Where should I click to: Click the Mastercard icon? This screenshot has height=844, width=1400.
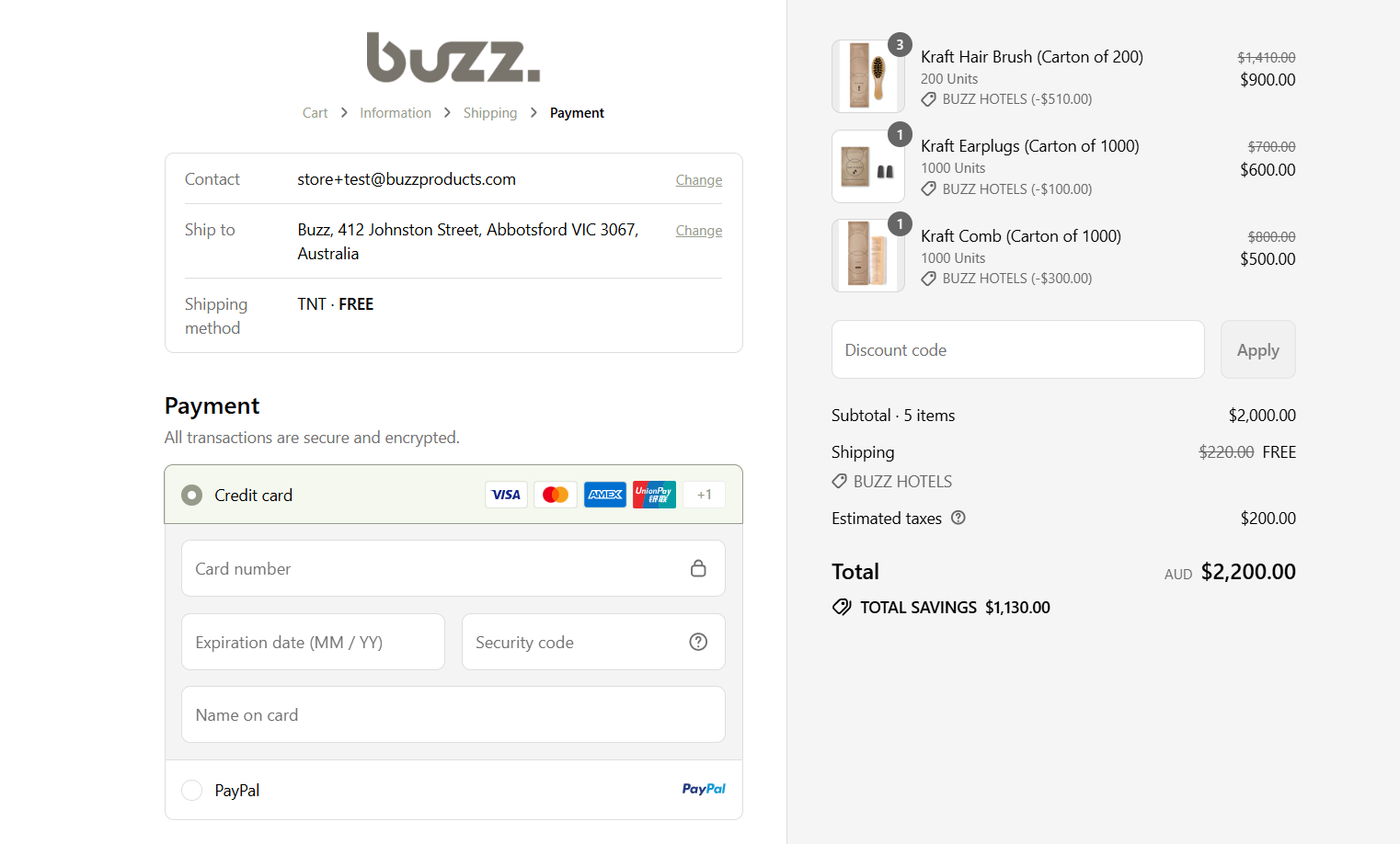click(x=556, y=495)
